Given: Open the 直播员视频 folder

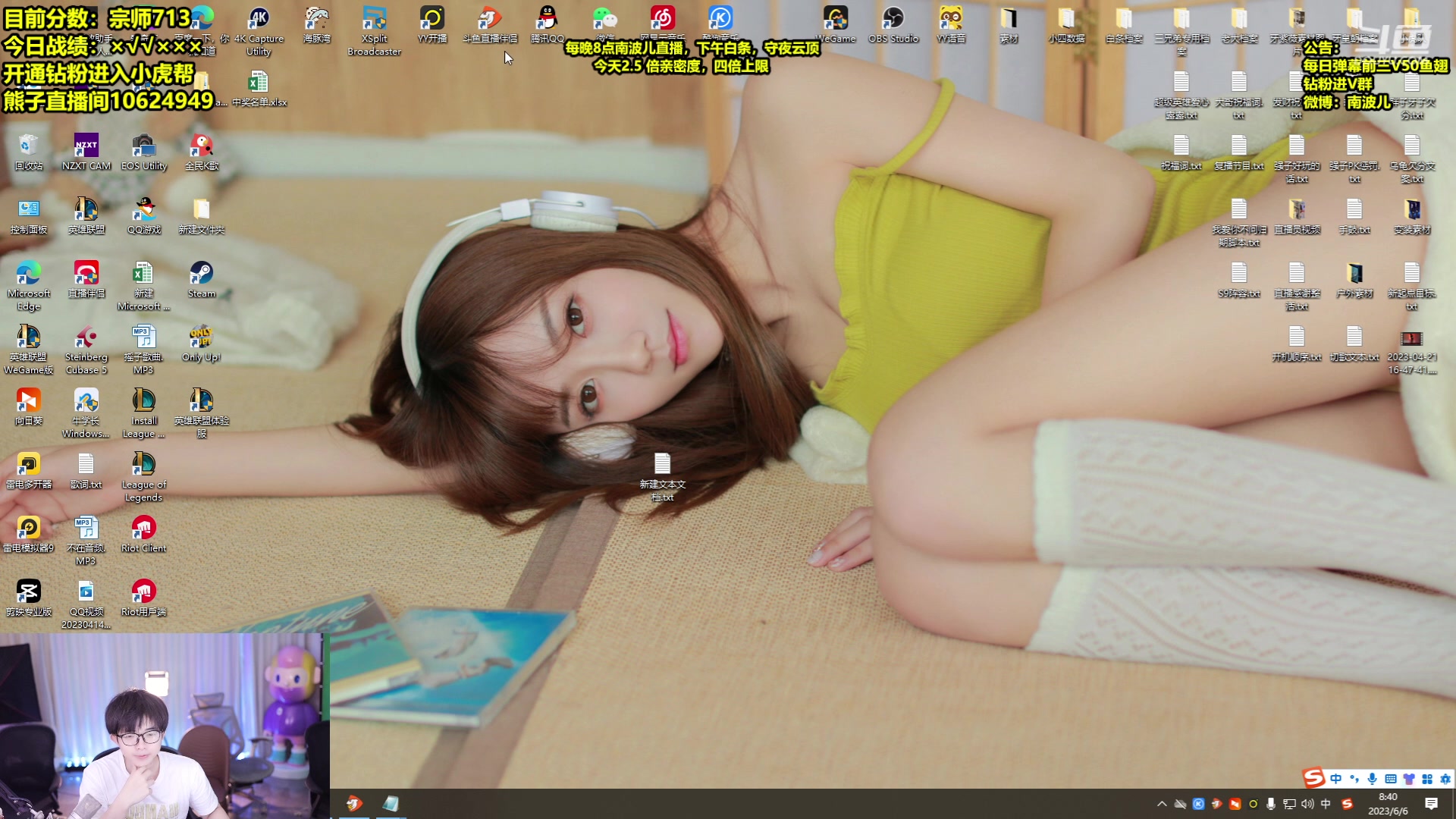Looking at the screenshot, I should [x=1297, y=215].
